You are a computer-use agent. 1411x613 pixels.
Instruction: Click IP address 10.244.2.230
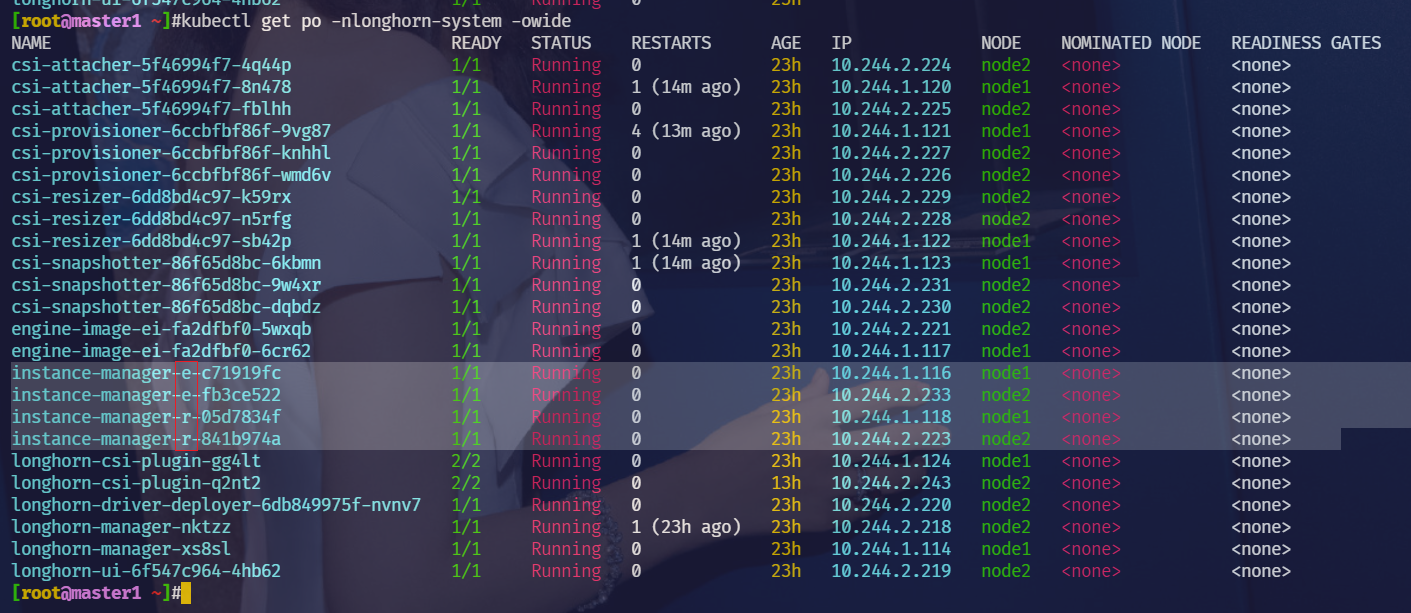pos(891,307)
